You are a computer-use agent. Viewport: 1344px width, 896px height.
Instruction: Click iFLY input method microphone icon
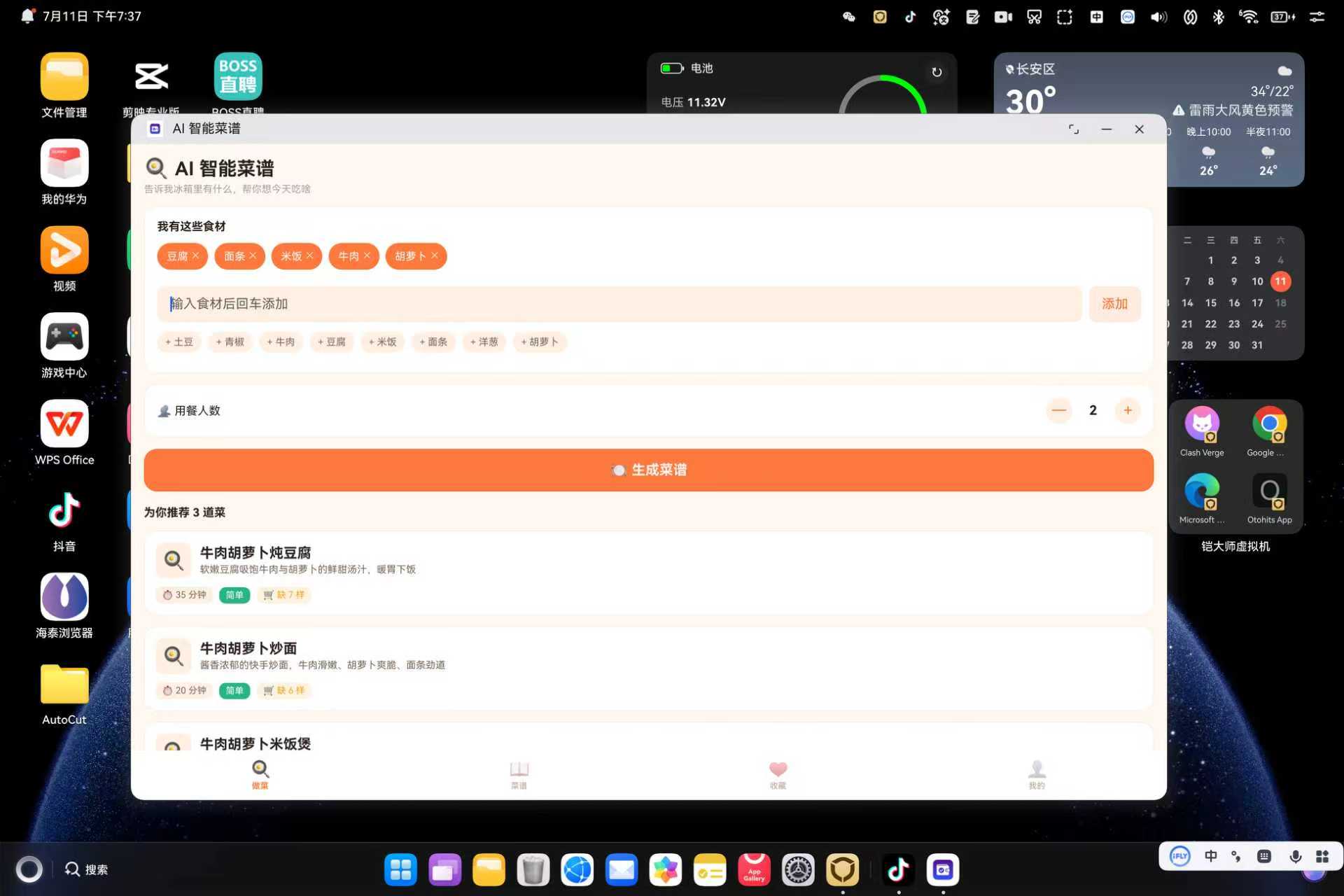coord(1295,856)
